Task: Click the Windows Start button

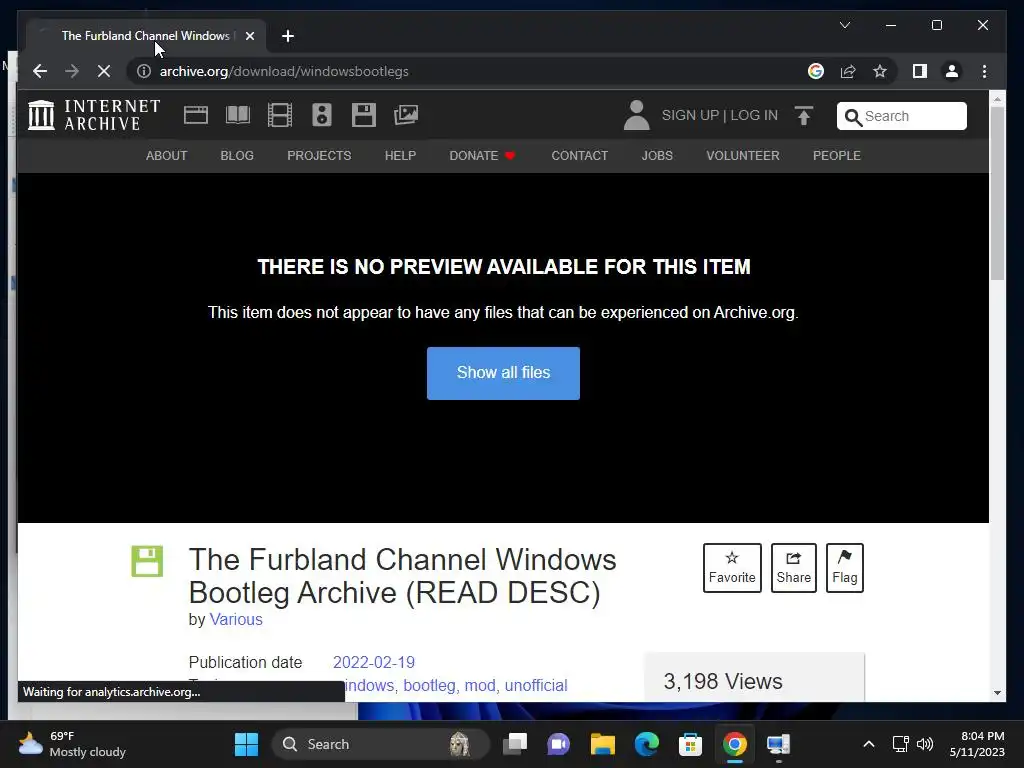Action: point(246,744)
